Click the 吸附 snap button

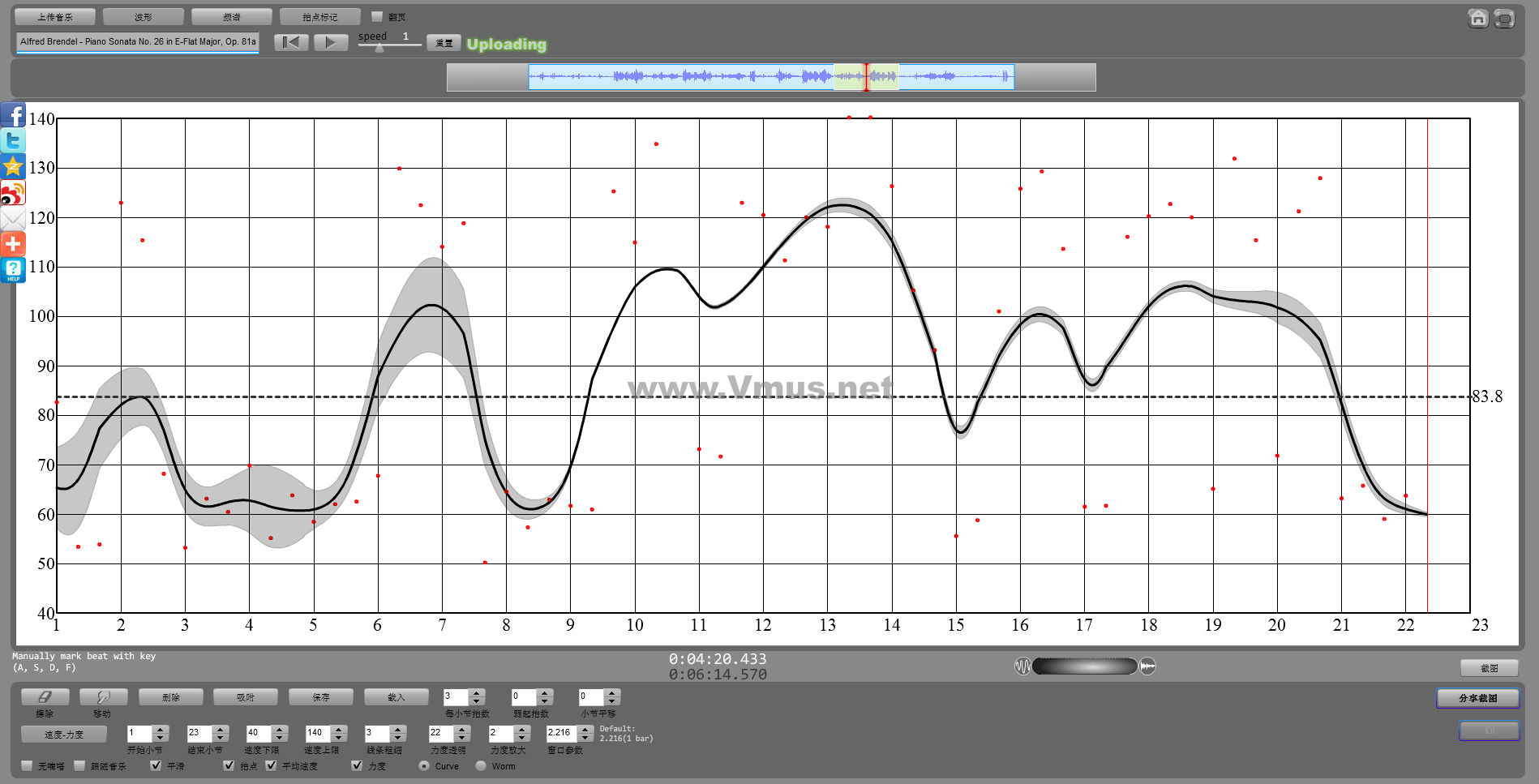click(x=246, y=696)
